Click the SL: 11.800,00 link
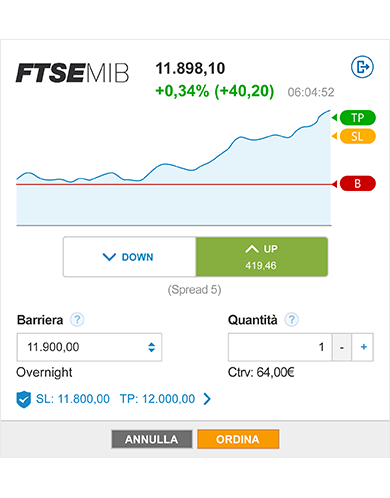This screenshot has height=498, width=390. coord(73,399)
